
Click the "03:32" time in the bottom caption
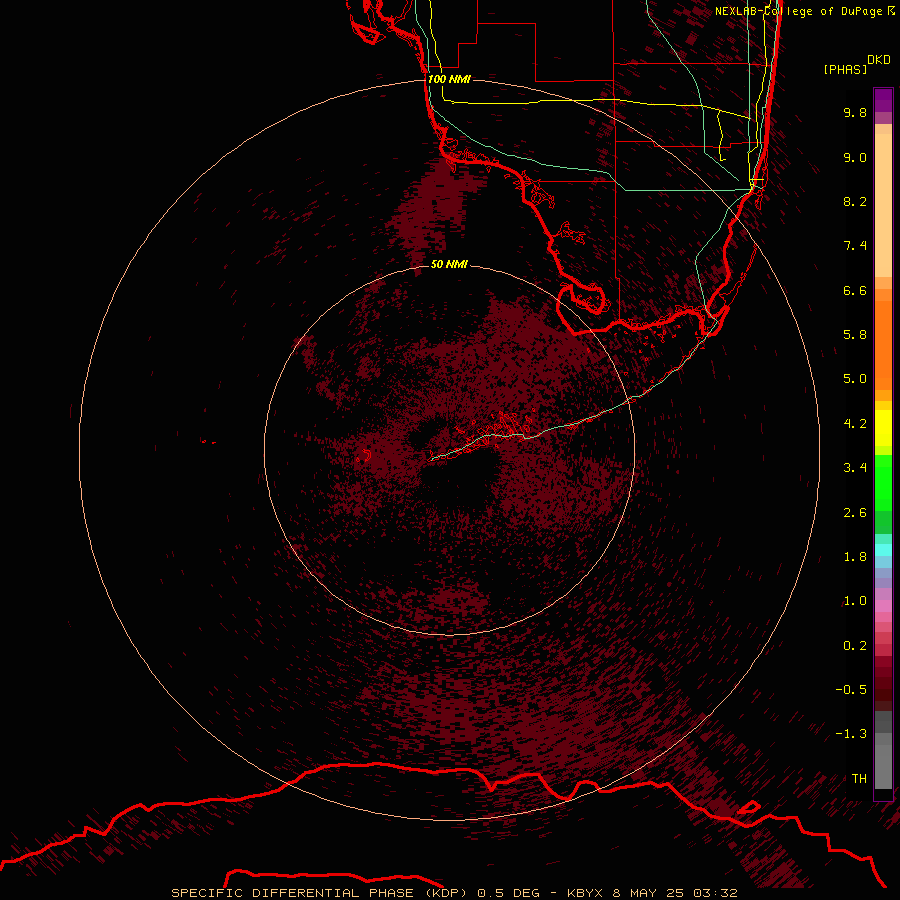pyautogui.click(x=715, y=893)
